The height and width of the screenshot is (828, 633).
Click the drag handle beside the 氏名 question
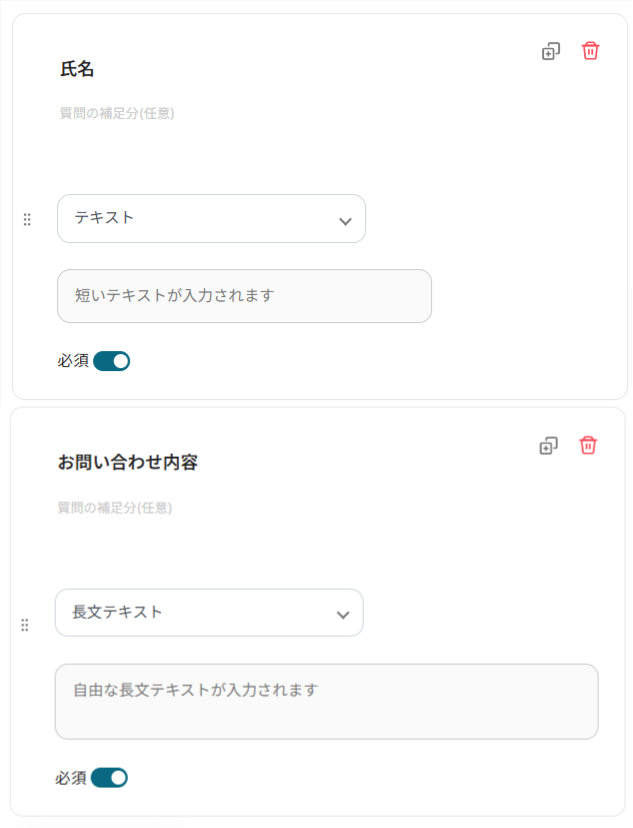point(27,219)
